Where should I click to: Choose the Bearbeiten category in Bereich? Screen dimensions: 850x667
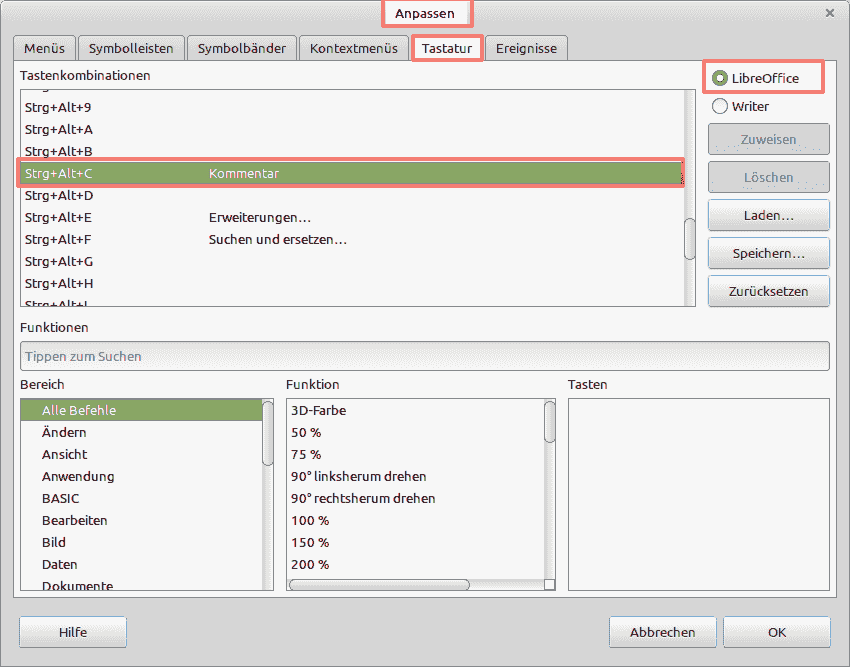click(75, 521)
